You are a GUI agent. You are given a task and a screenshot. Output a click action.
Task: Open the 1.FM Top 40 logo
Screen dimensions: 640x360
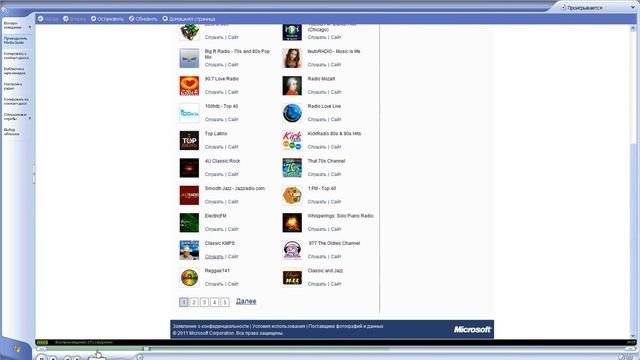click(292, 195)
